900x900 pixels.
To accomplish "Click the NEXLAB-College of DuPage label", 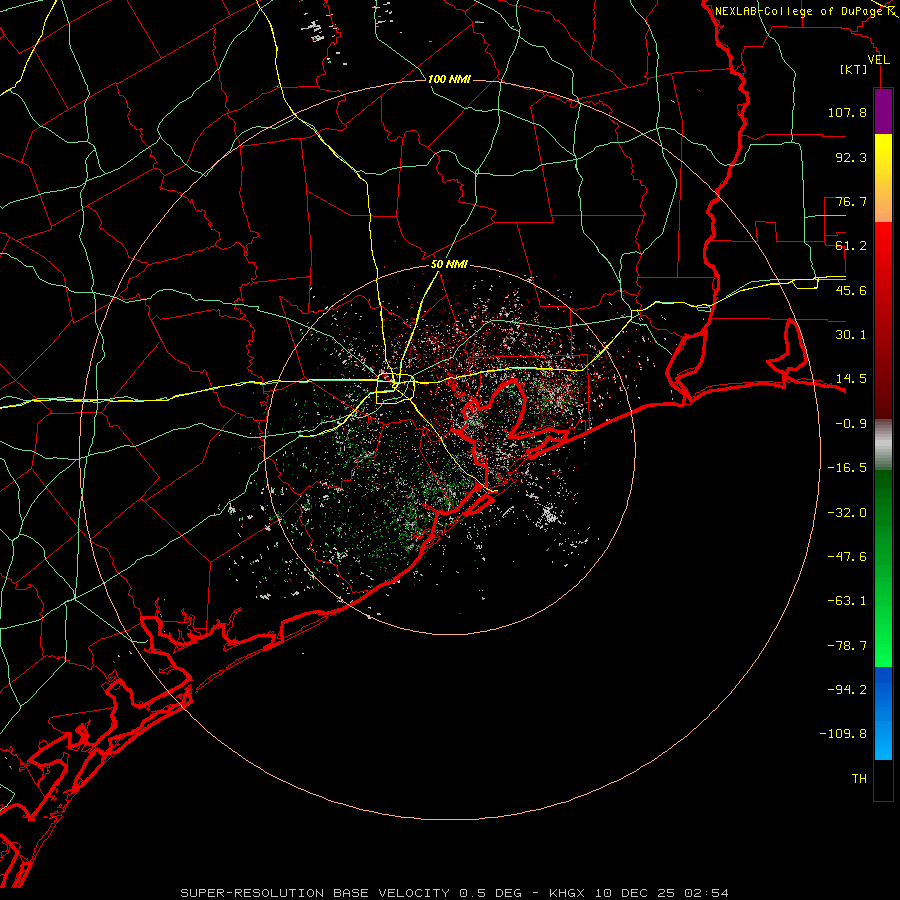I will tap(799, 11).
